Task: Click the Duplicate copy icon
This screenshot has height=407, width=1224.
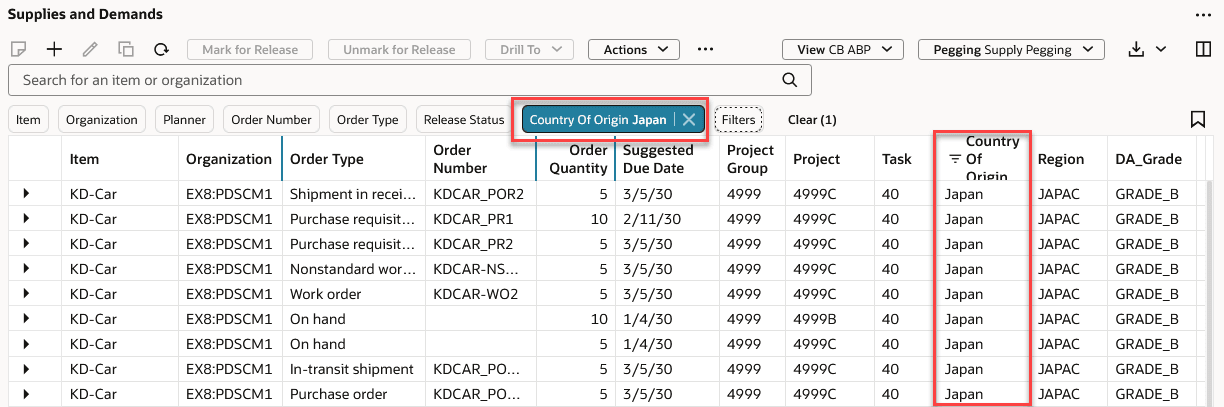Action: point(125,49)
